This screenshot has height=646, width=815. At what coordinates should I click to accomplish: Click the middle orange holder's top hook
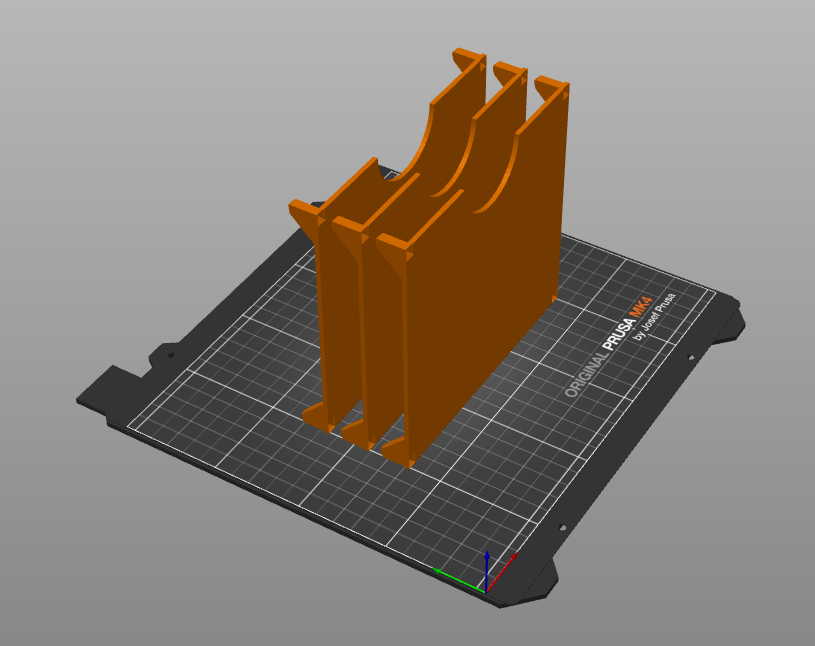tap(510, 72)
